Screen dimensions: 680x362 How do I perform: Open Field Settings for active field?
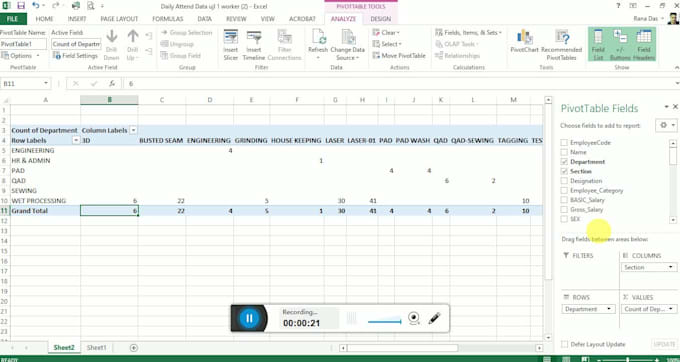tap(75, 55)
